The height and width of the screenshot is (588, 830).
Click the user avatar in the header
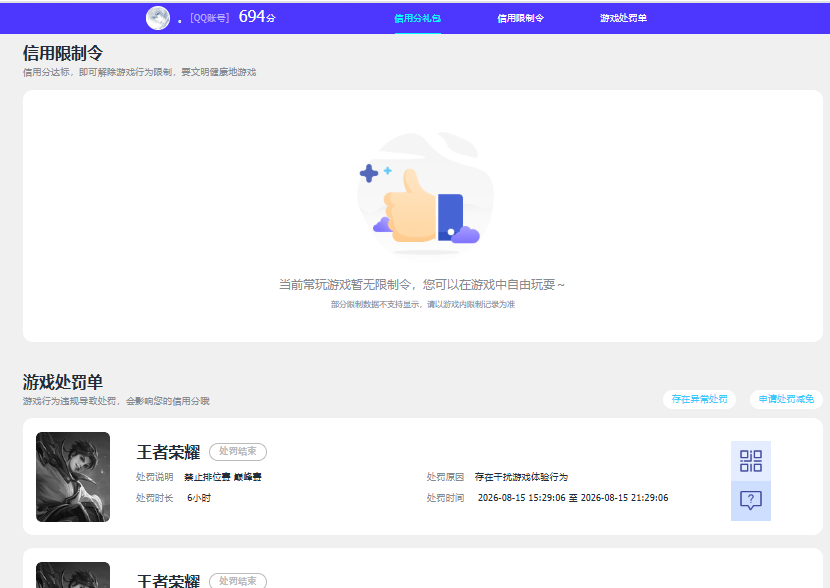click(x=158, y=18)
